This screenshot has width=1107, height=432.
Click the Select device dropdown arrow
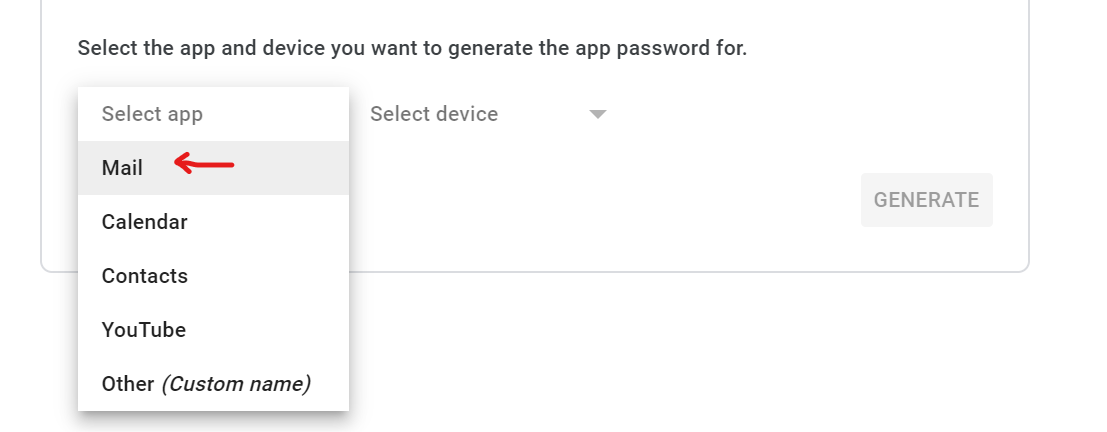click(x=598, y=114)
